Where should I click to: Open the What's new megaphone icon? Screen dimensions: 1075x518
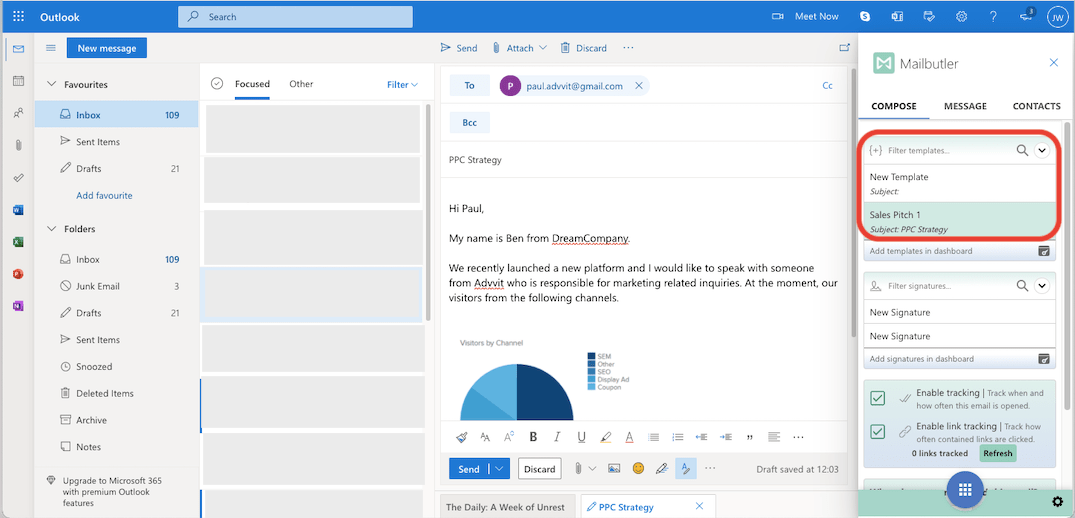click(1026, 16)
